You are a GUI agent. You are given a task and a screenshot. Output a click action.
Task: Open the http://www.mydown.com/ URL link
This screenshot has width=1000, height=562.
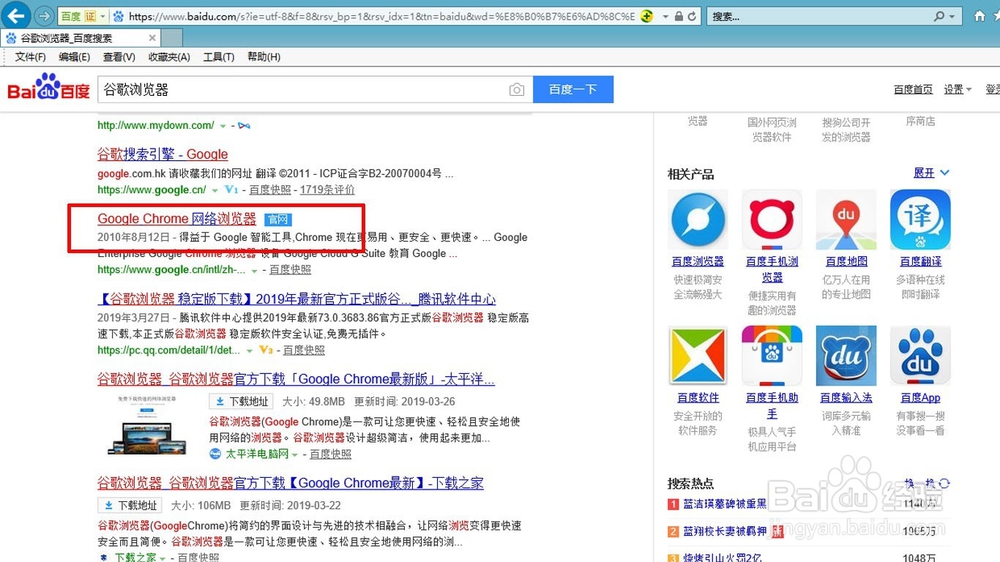click(x=156, y=126)
